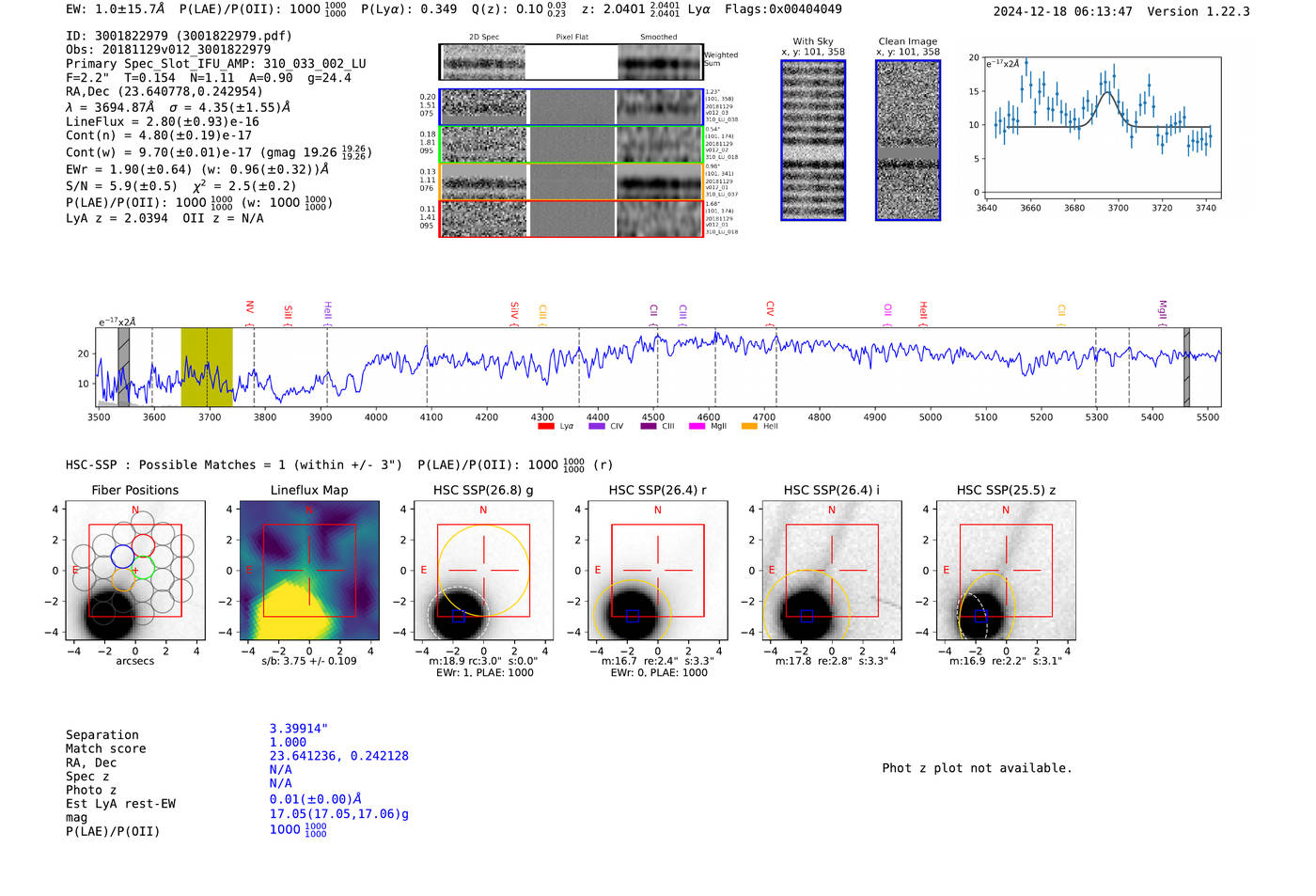1316x896 pixels.
Task: Click the MgII magenta legend swatch
Action: (x=697, y=426)
